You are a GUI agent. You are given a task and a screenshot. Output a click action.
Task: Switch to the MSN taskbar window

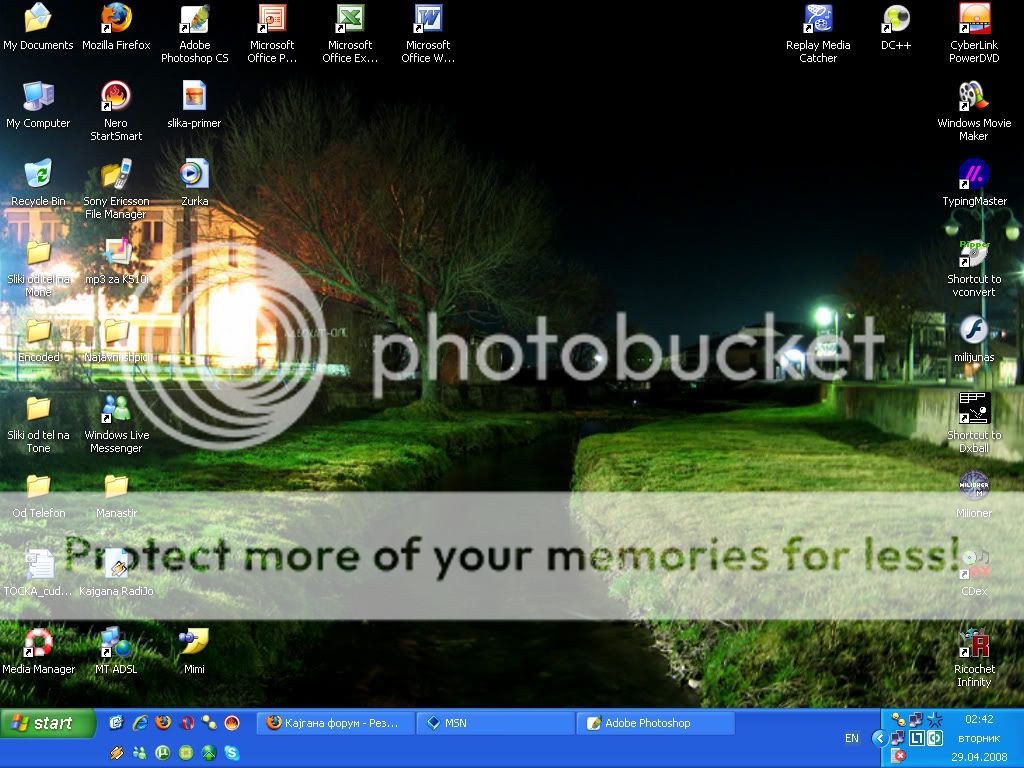[495, 723]
